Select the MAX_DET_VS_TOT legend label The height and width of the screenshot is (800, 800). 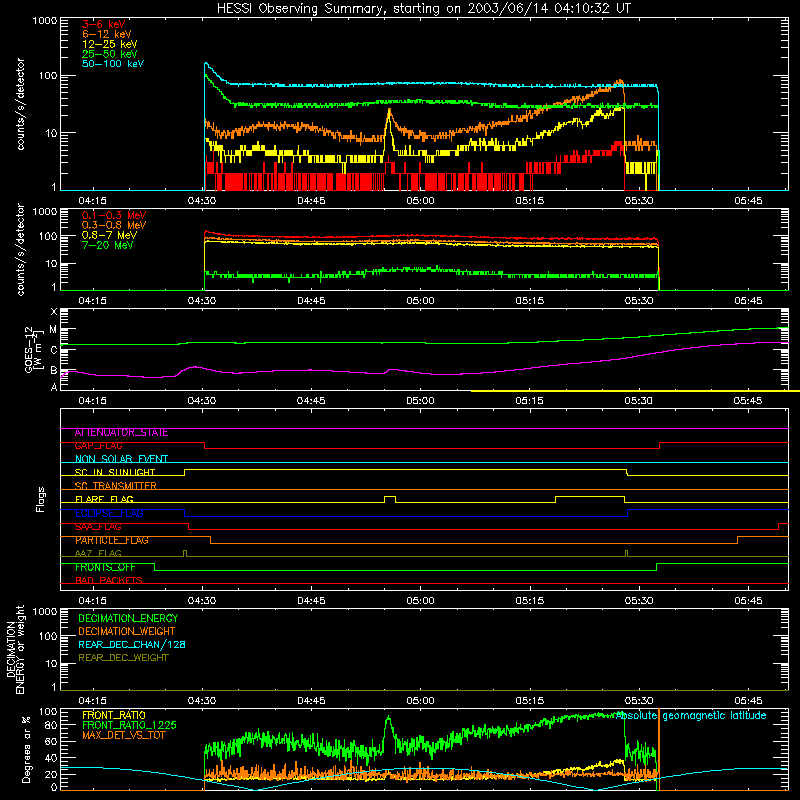123,735
